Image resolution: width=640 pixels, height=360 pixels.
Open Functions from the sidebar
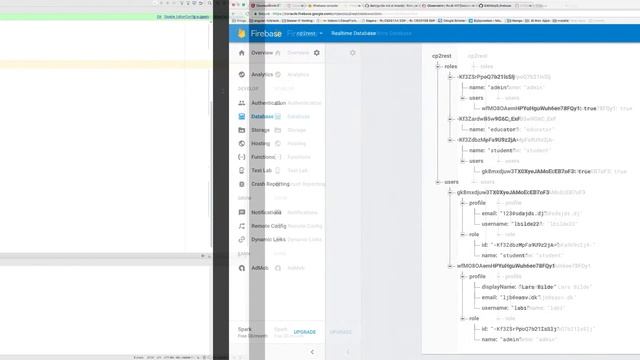[263, 157]
